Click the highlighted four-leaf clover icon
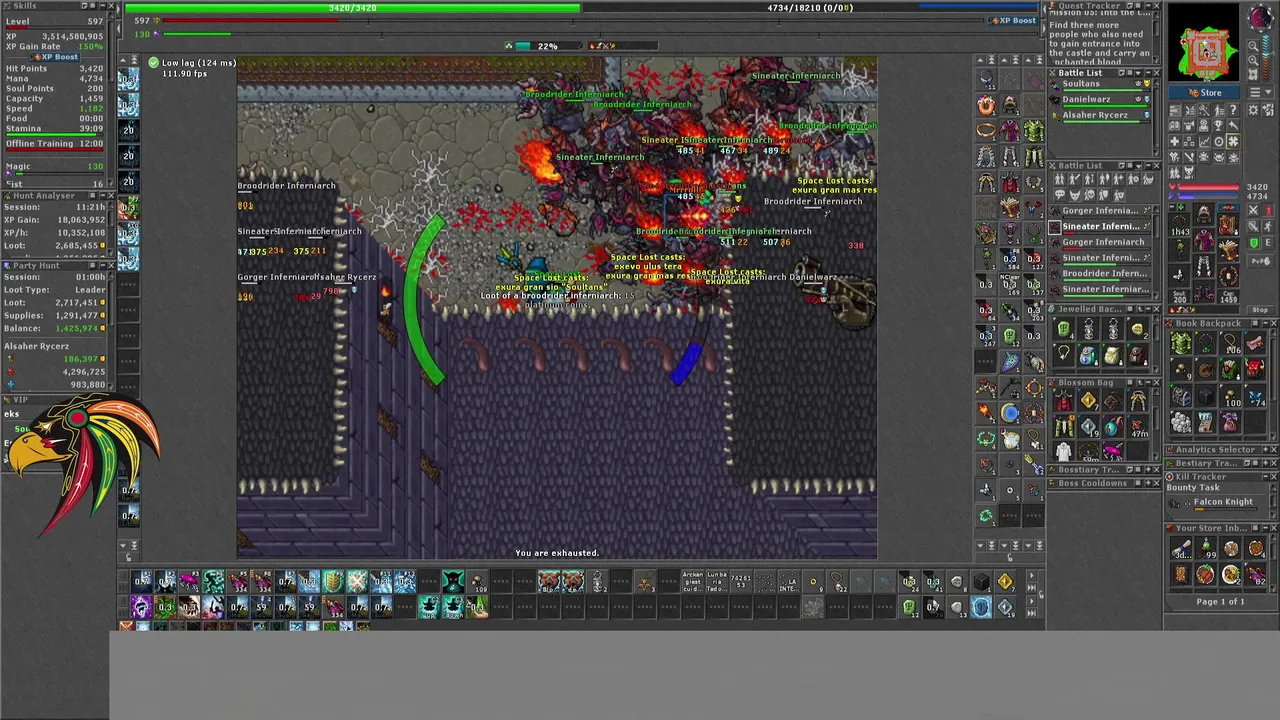 1233,142
